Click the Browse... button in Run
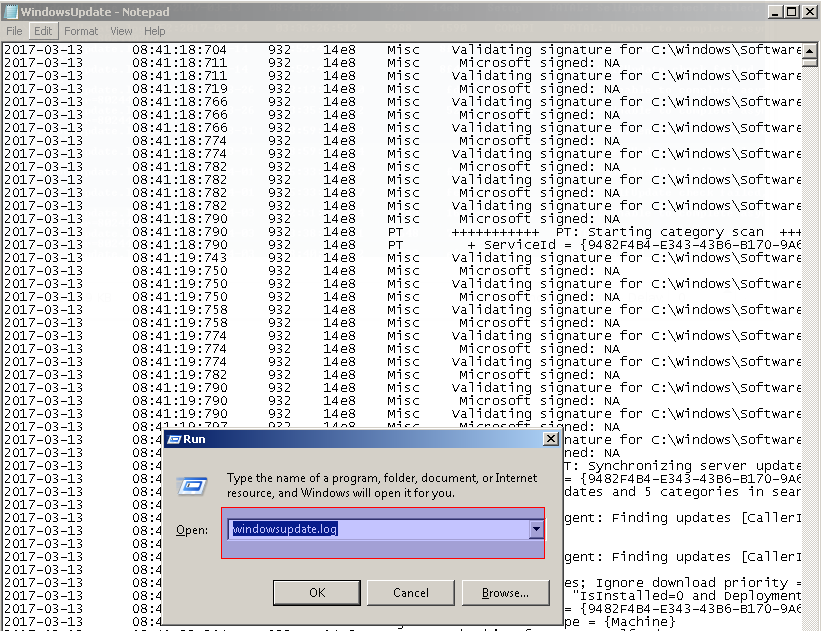This screenshot has width=821, height=631. coord(505,592)
